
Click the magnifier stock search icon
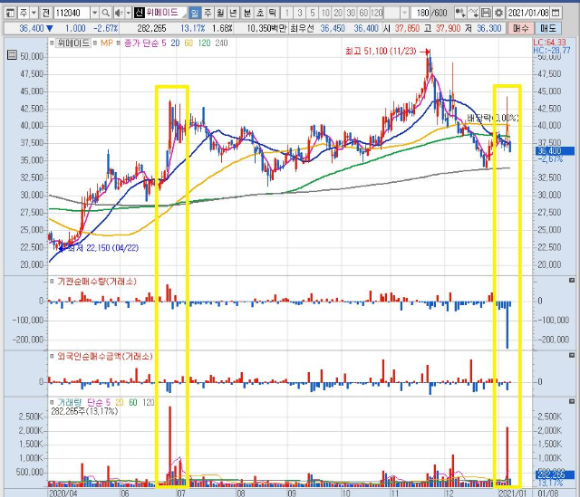[105, 13]
